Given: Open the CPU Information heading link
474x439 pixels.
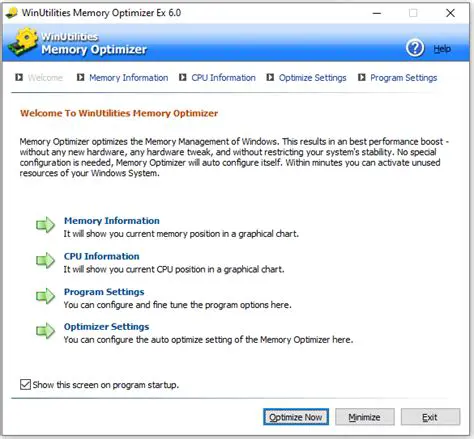Looking at the screenshot, I should pos(102,256).
